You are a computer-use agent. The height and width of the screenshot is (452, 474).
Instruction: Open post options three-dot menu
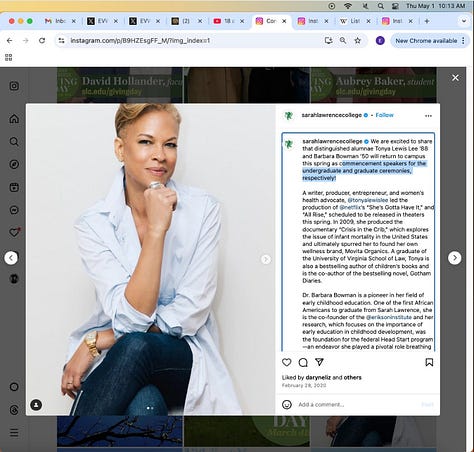[428, 116]
